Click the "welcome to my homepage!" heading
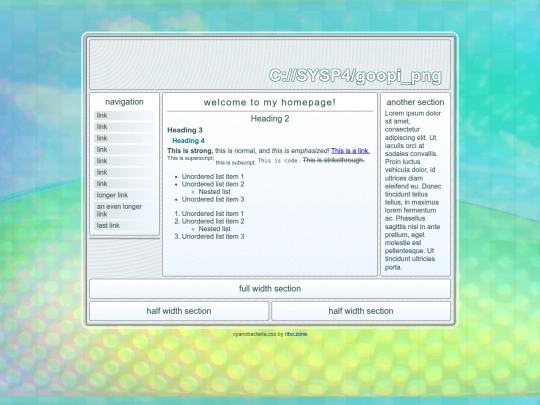Viewport: 540px width, 405px height. [270, 102]
